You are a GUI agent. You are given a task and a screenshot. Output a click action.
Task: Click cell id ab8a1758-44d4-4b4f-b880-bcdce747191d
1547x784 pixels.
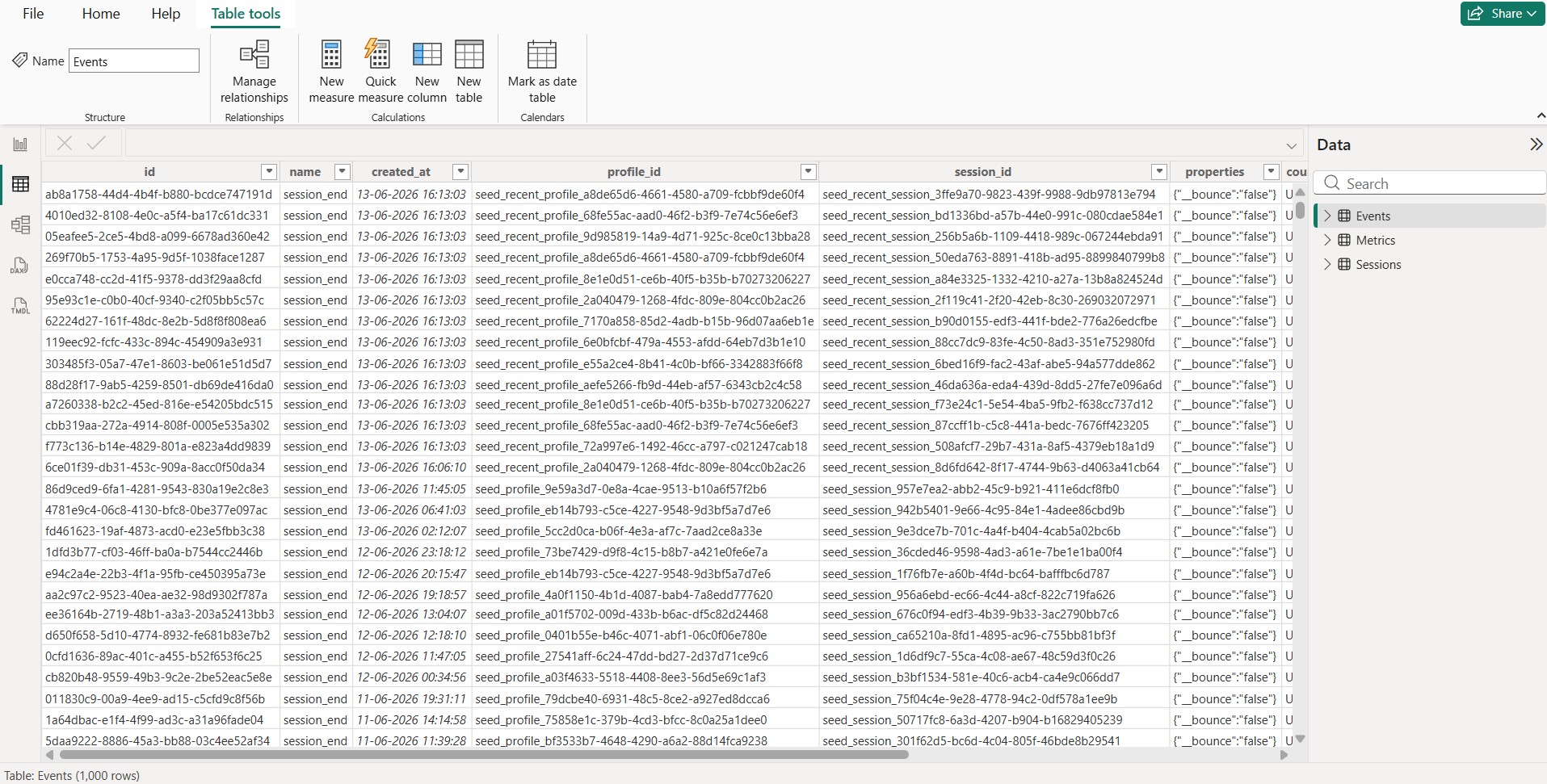point(160,194)
